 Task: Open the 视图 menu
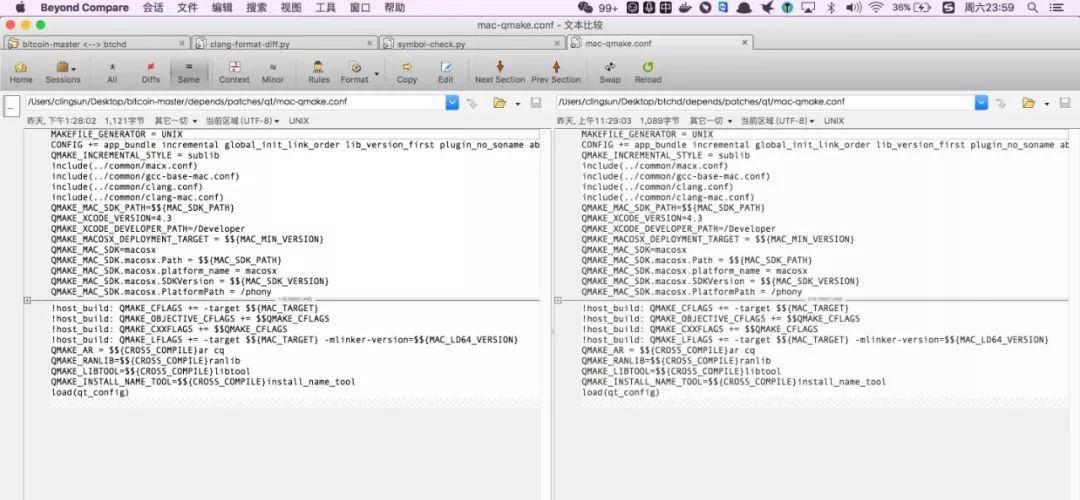(x=291, y=8)
